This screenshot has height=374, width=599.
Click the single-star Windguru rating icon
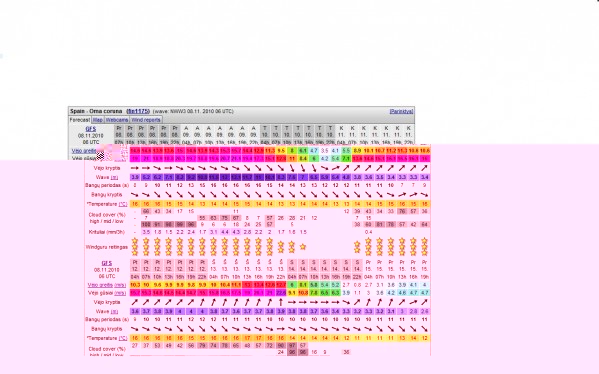tap(303, 247)
